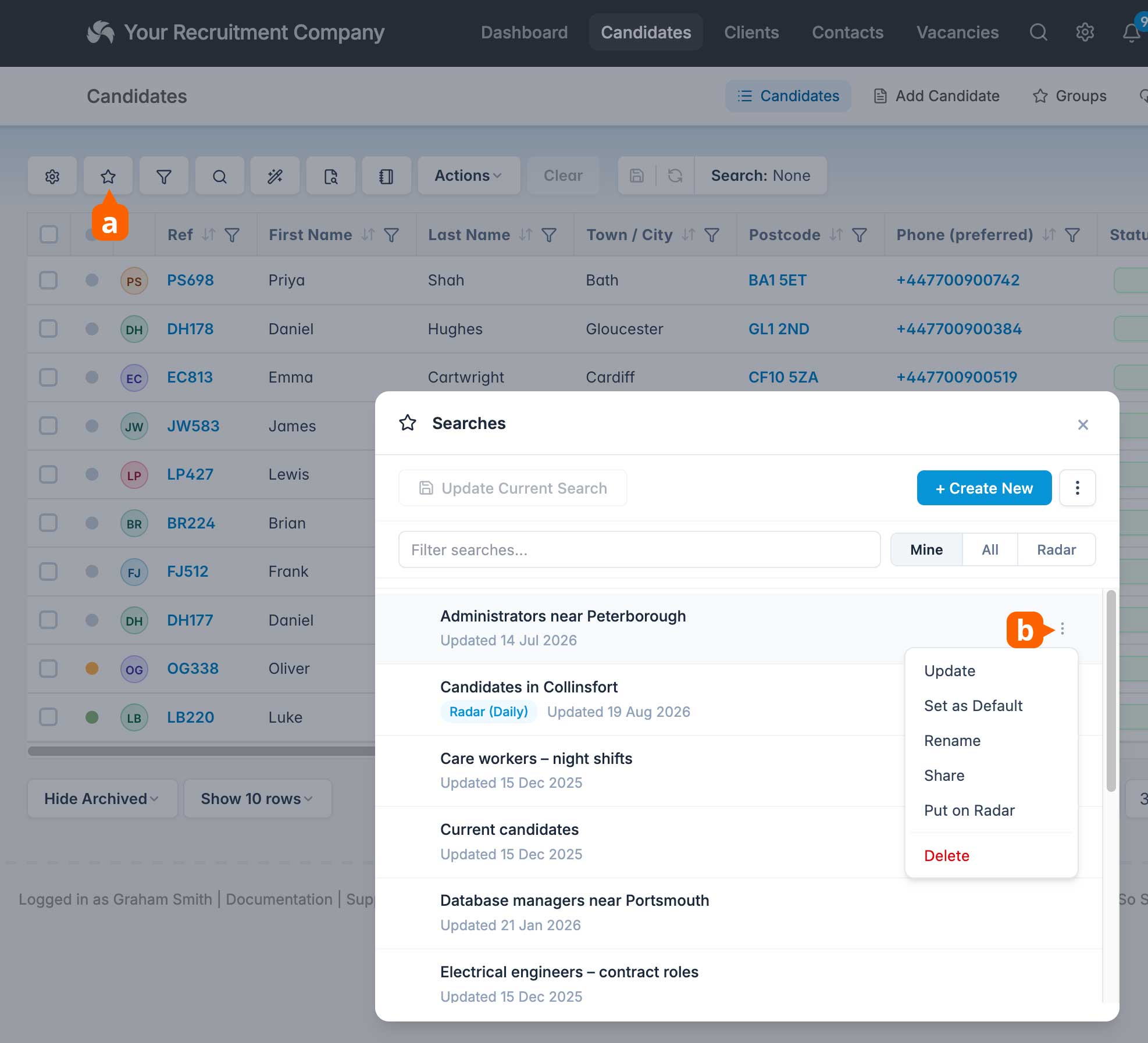
Task: Switch to the Radar searches tab
Action: (1056, 549)
